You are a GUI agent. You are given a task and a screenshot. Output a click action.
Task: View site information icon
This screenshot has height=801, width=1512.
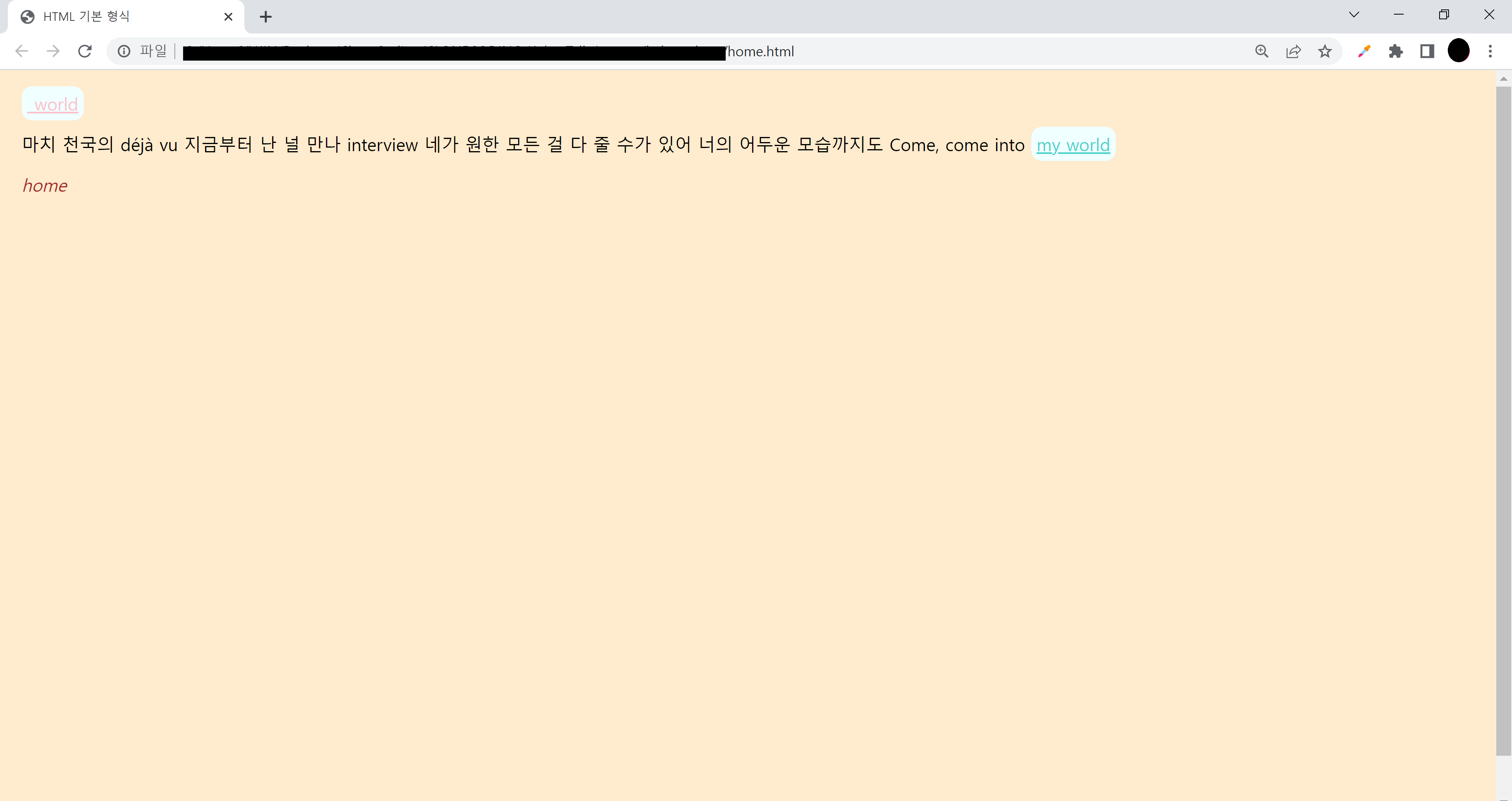pos(124,52)
